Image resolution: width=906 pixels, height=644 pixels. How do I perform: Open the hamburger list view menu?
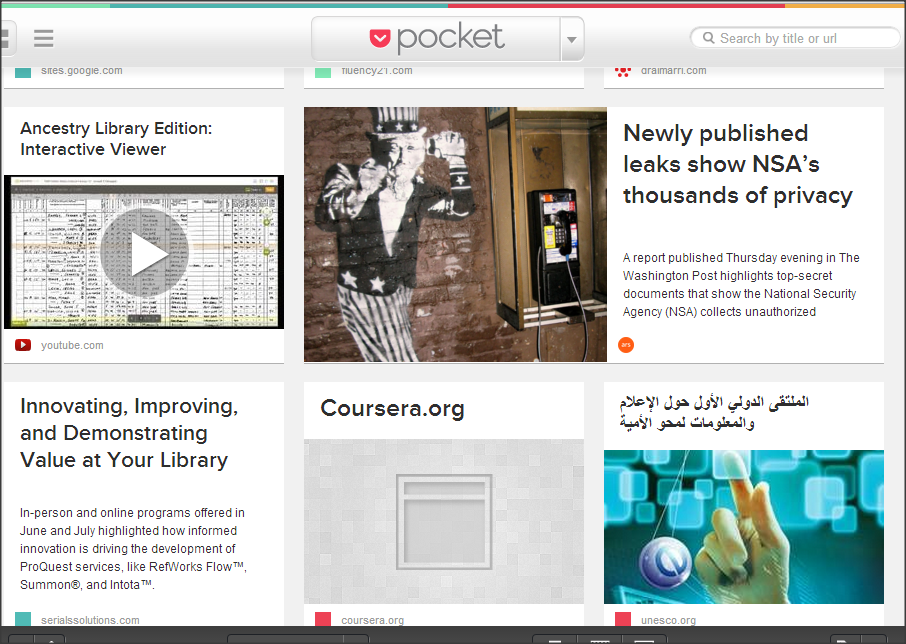[x=43, y=38]
